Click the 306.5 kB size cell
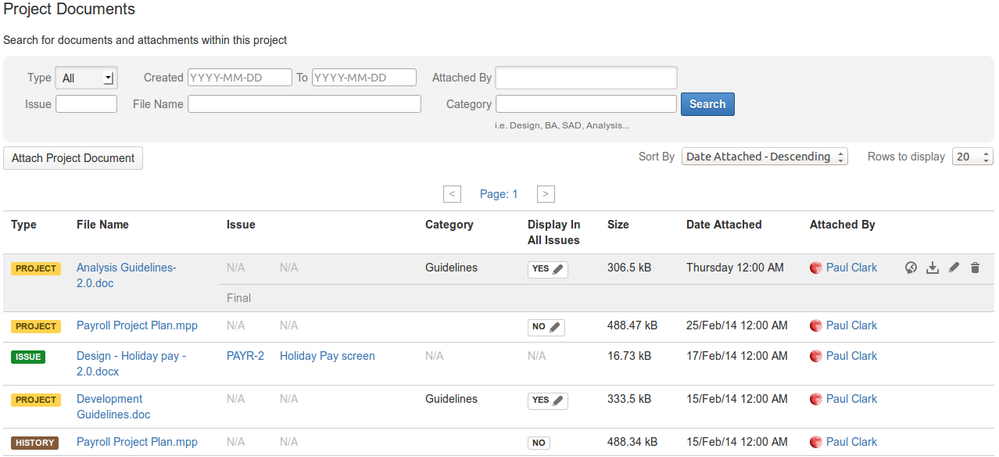The image size is (999, 457). (x=629, y=268)
